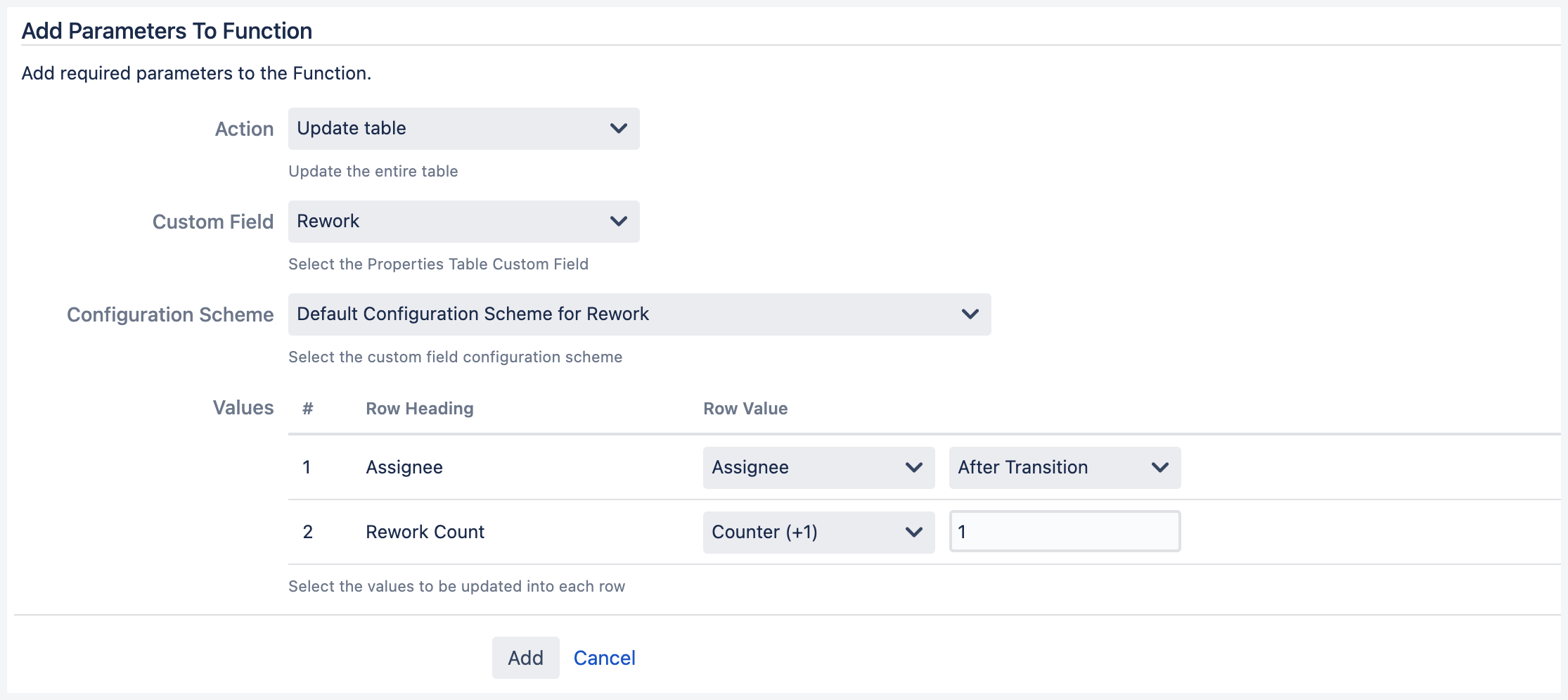
Task: Expand the After Transition dropdown
Action: (x=1065, y=468)
